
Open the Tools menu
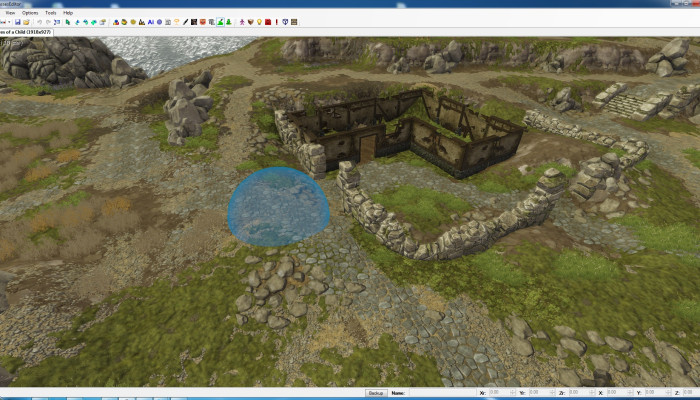coord(51,13)
